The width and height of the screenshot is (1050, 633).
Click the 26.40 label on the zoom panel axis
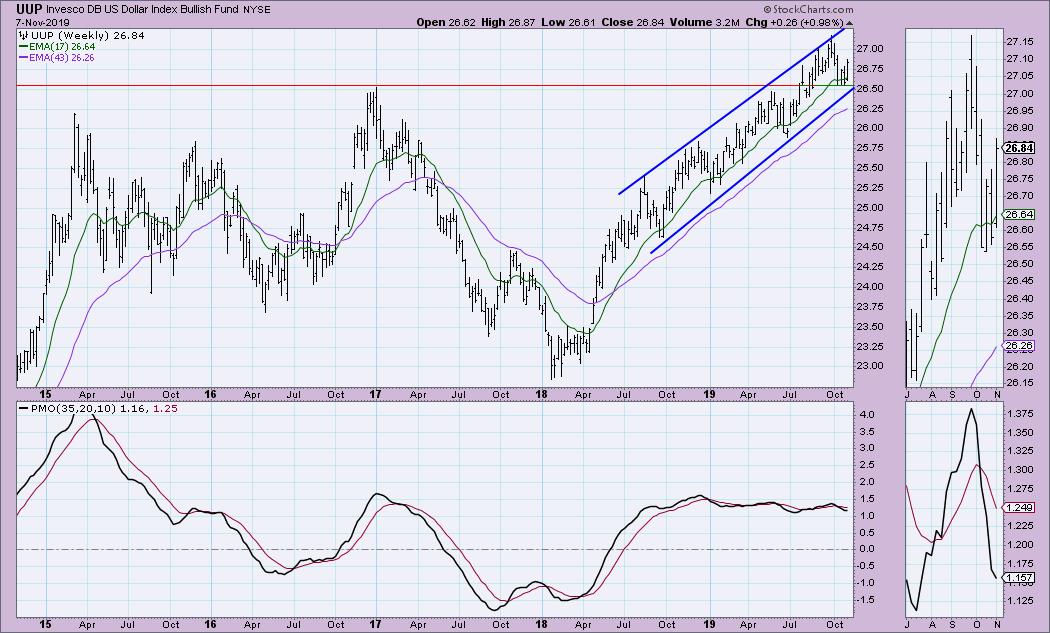click(1019, 298)
